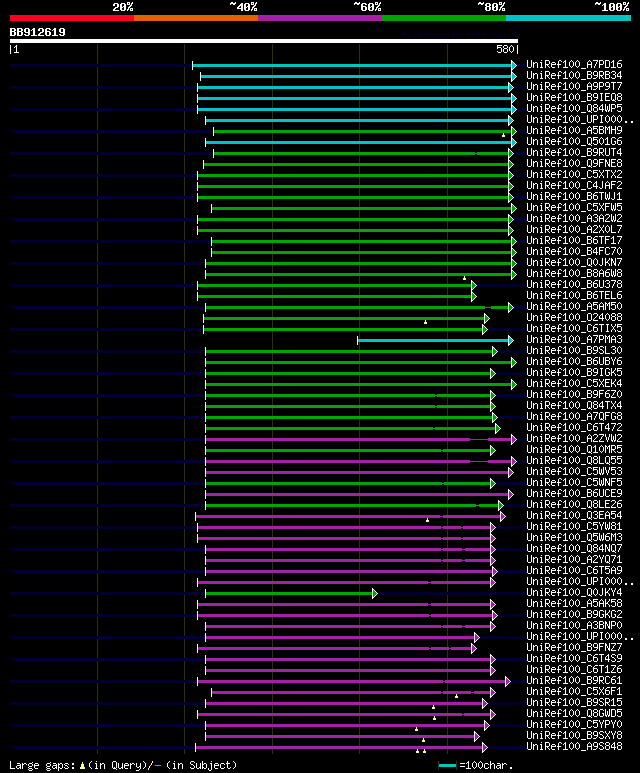
Task: Select hit UniRef100_A3BNP0
Action: tap(574, 626)
